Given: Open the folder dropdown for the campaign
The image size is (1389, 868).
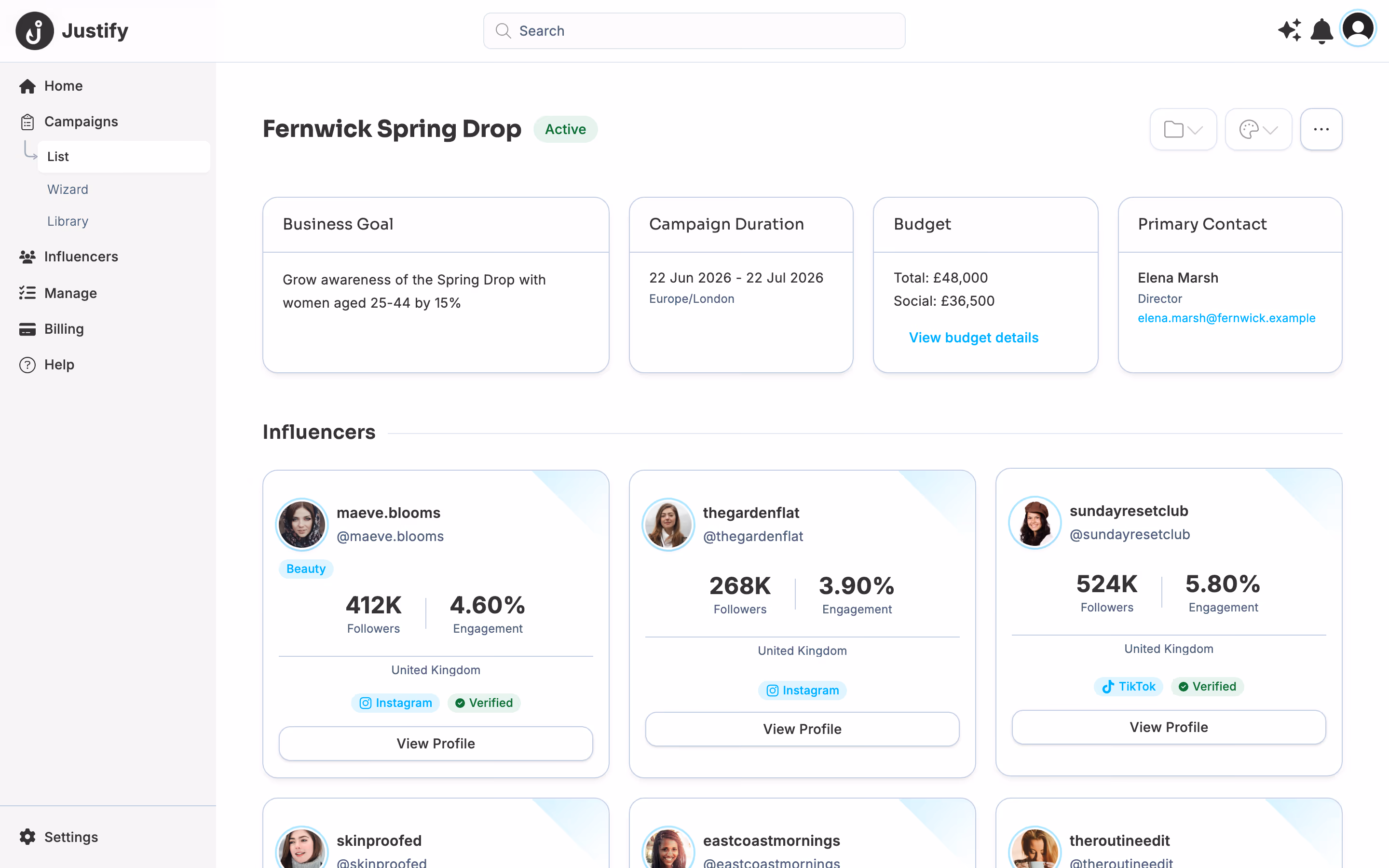Looking at the screenshot, I should click(1183, 129).
